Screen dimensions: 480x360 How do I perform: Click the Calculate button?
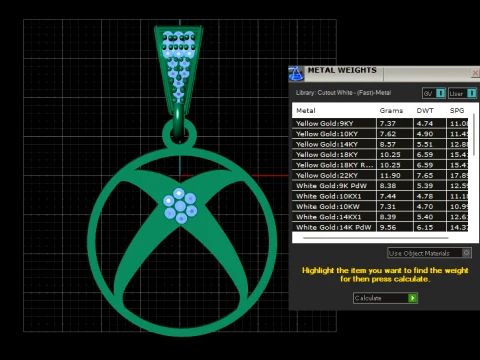click(x=385, y=298)
